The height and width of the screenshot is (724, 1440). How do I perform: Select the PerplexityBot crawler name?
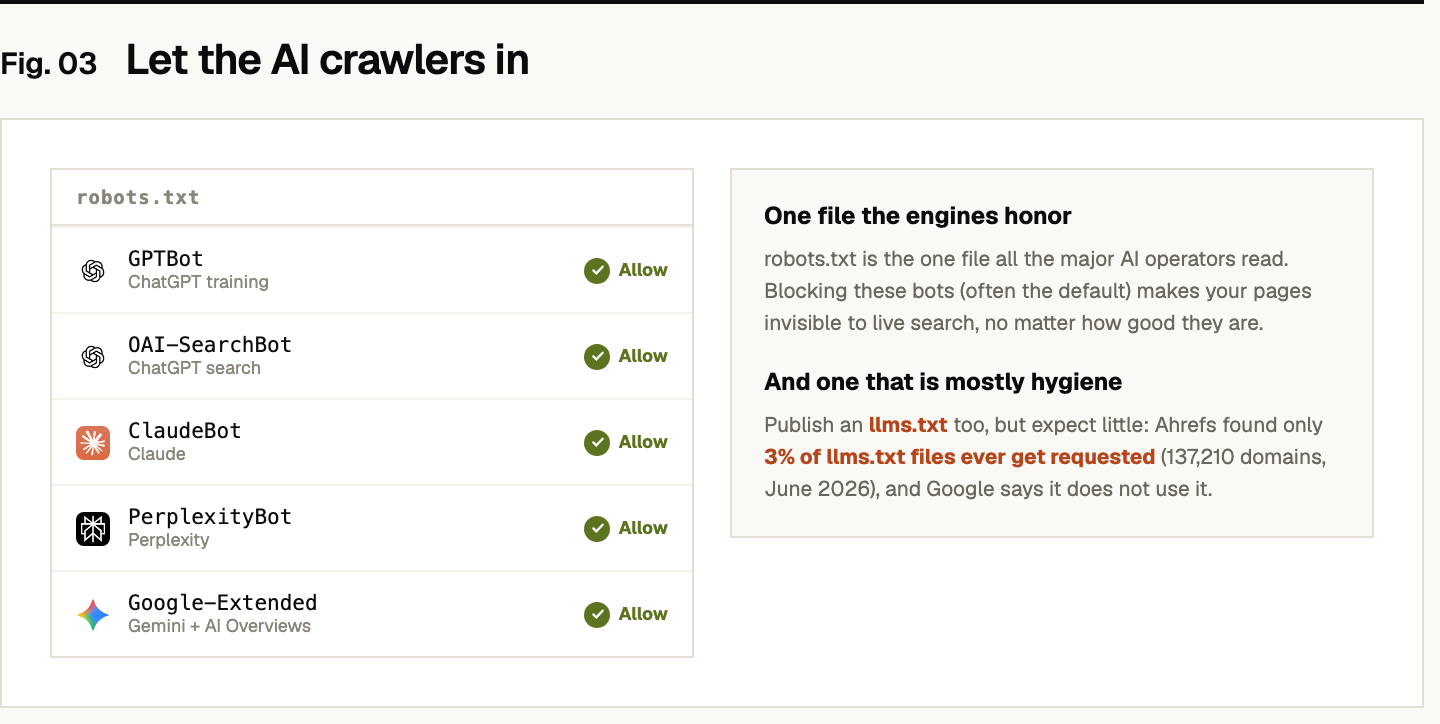pyautogui.click(x=210, y=517)
